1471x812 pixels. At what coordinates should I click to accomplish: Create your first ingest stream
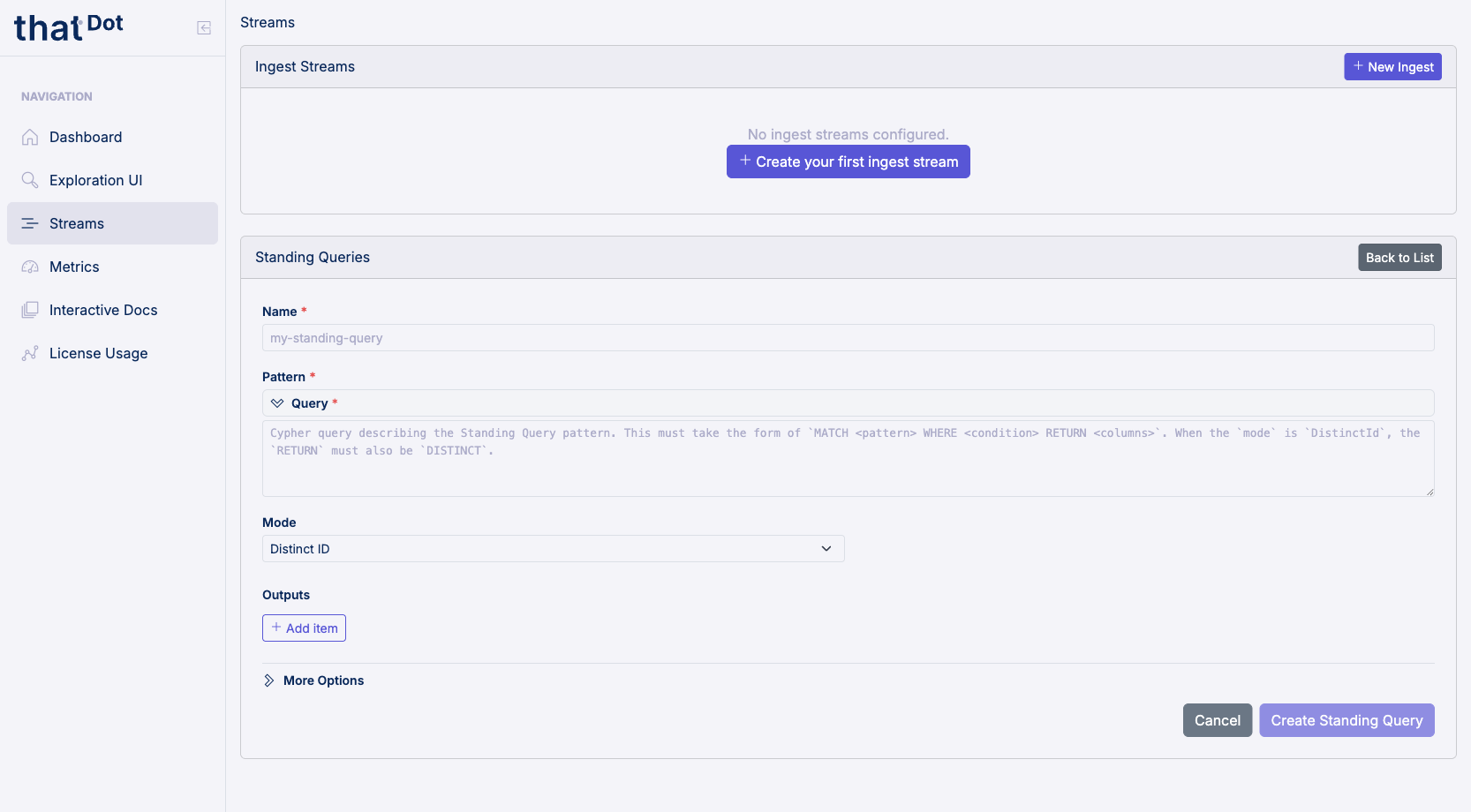[x=848, y=162]
